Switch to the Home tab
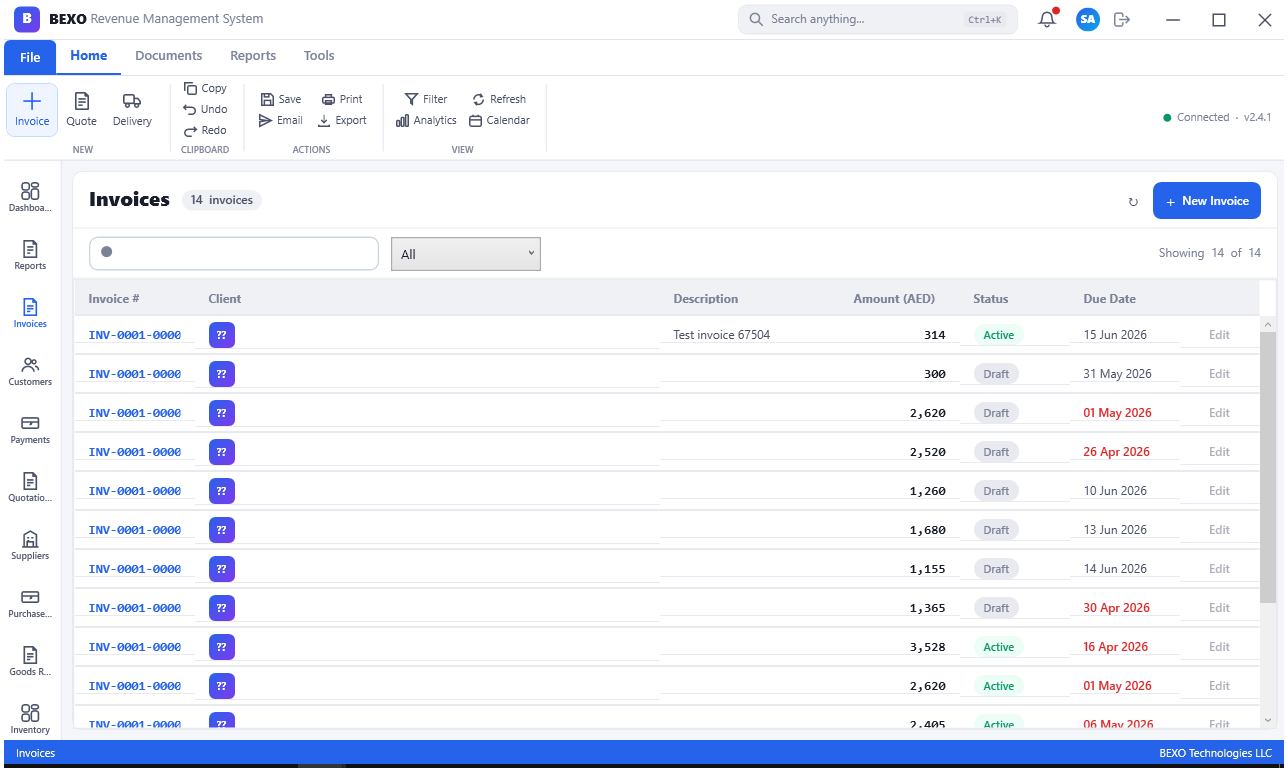Image resolution: width=1288 pixels, height=768 pixels. coord(89,56)
